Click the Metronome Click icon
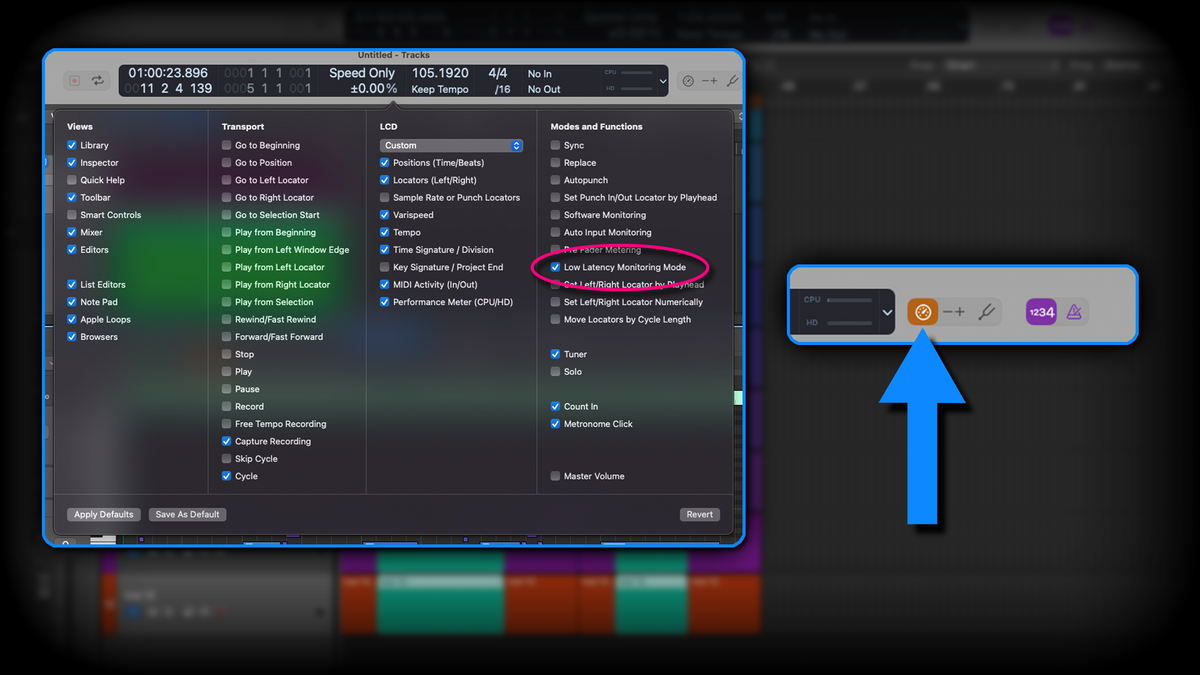 pyautogui.click(x=1073, y=312)
